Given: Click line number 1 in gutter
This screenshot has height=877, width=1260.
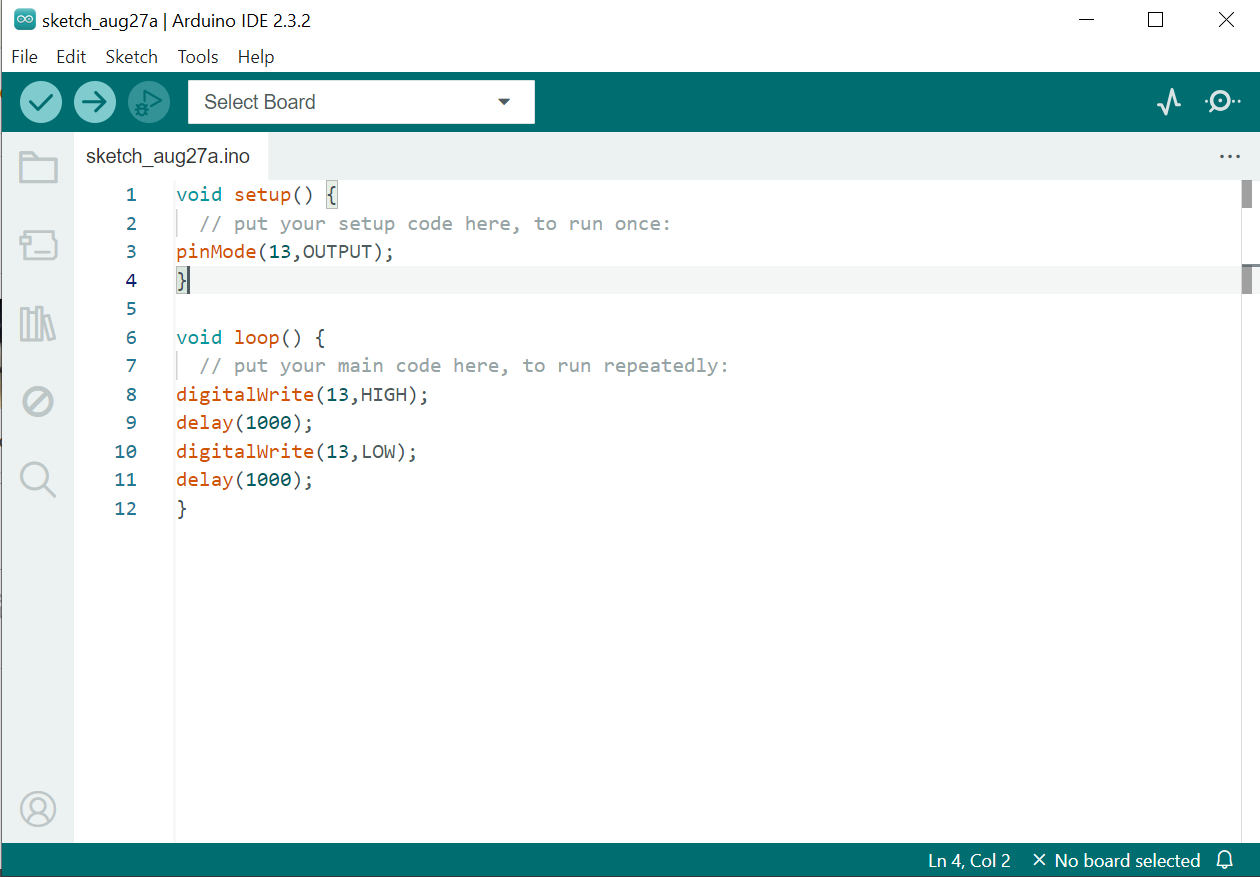Looking at the screenshot, I should [x=131, y=195].
